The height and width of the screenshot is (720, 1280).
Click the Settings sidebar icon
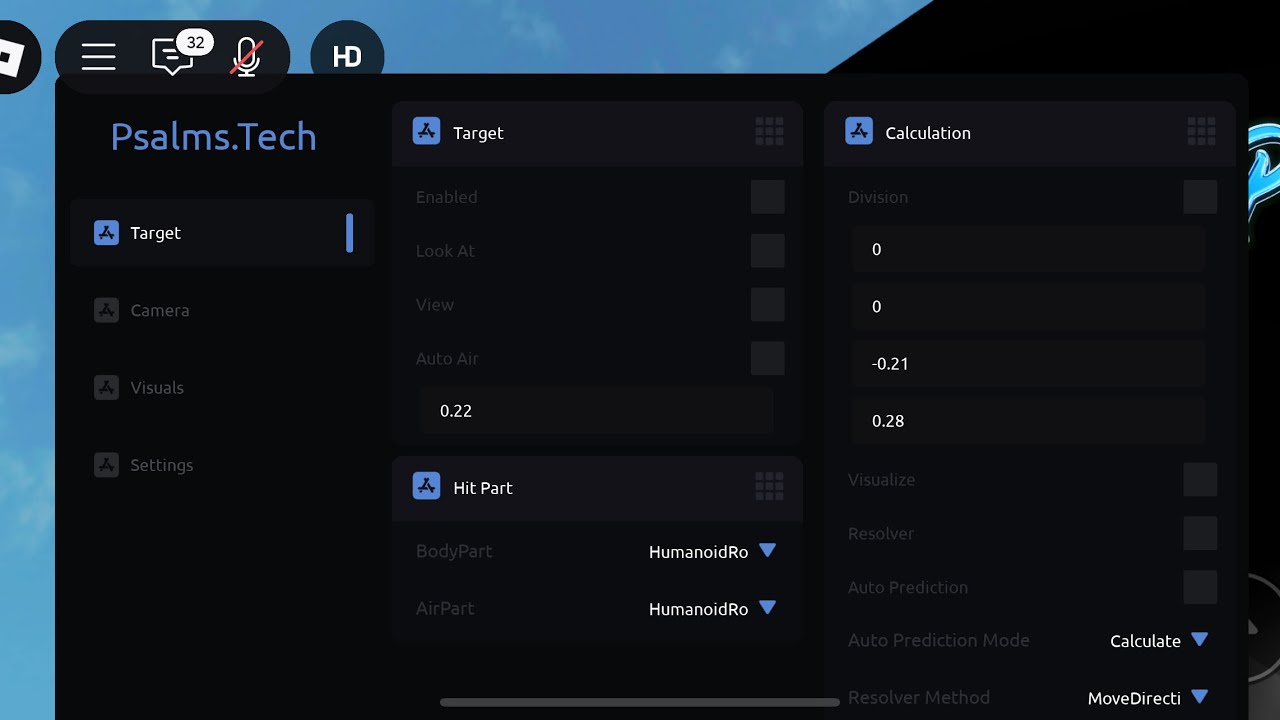click(106, 464)
